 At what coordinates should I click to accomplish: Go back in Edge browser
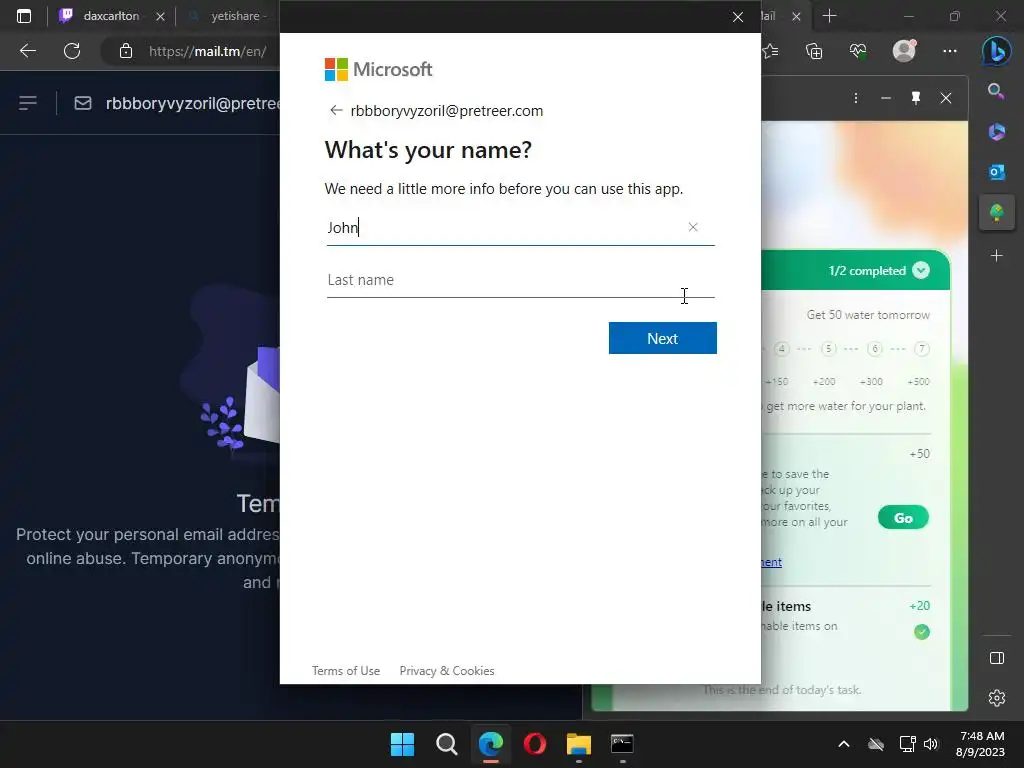pos(28,51)
